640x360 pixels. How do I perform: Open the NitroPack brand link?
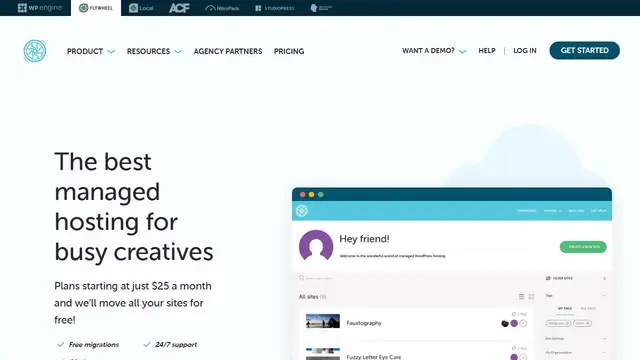pos(222,8)
